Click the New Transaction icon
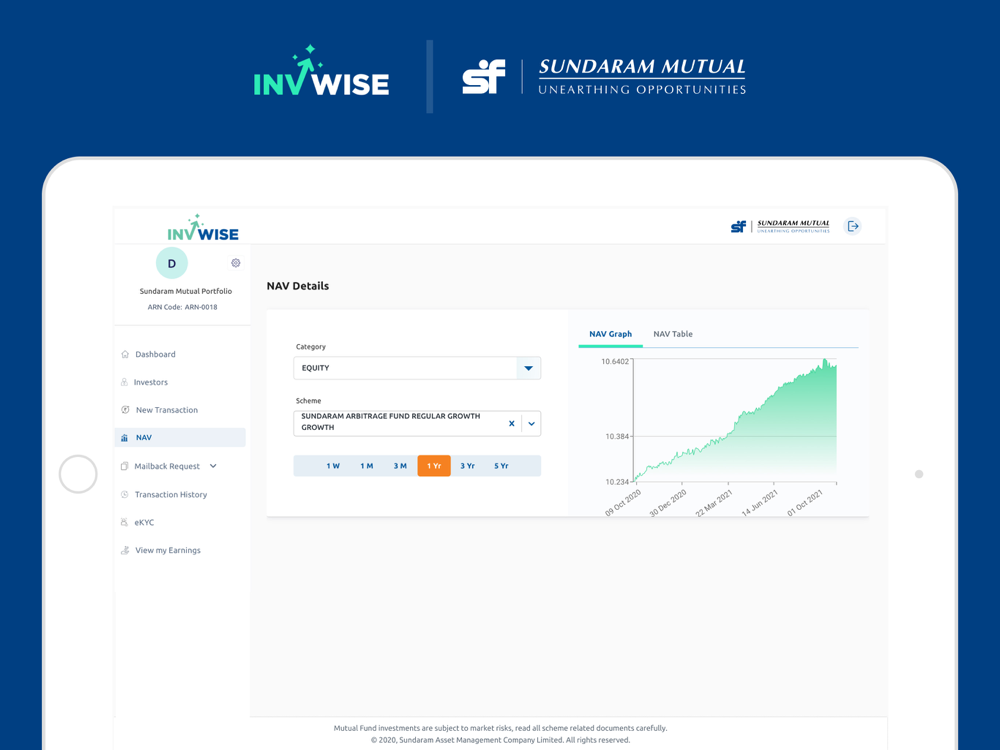Image resolution: width=1000 pixels, height=750 pixels. [x=125, y=410]
